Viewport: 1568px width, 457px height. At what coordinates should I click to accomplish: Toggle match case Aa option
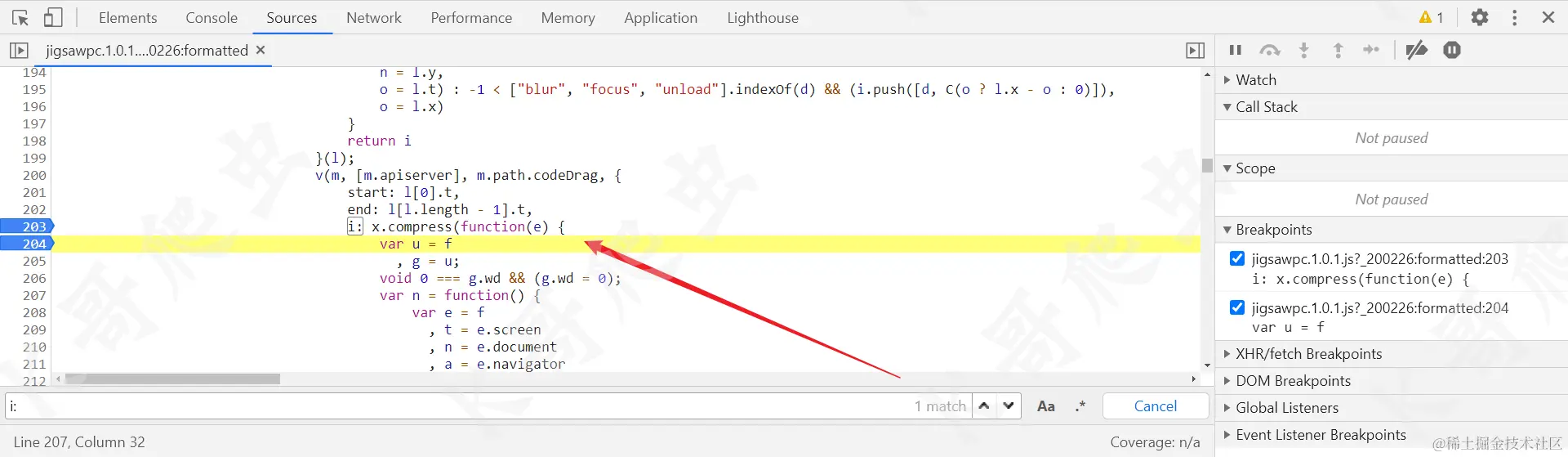(x=1046, y=405)
